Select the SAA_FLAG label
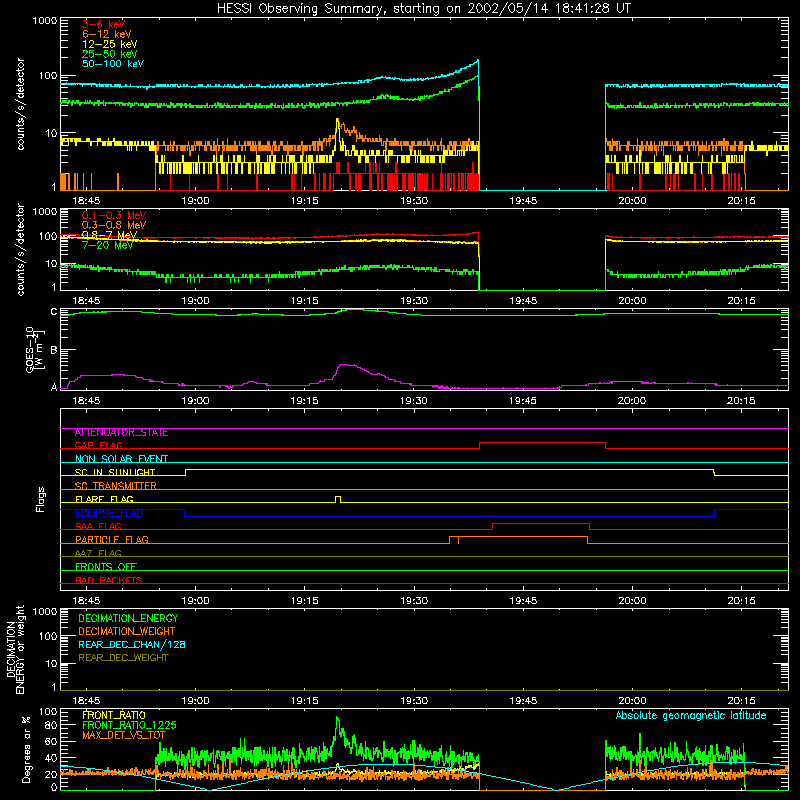 [98, 526]
